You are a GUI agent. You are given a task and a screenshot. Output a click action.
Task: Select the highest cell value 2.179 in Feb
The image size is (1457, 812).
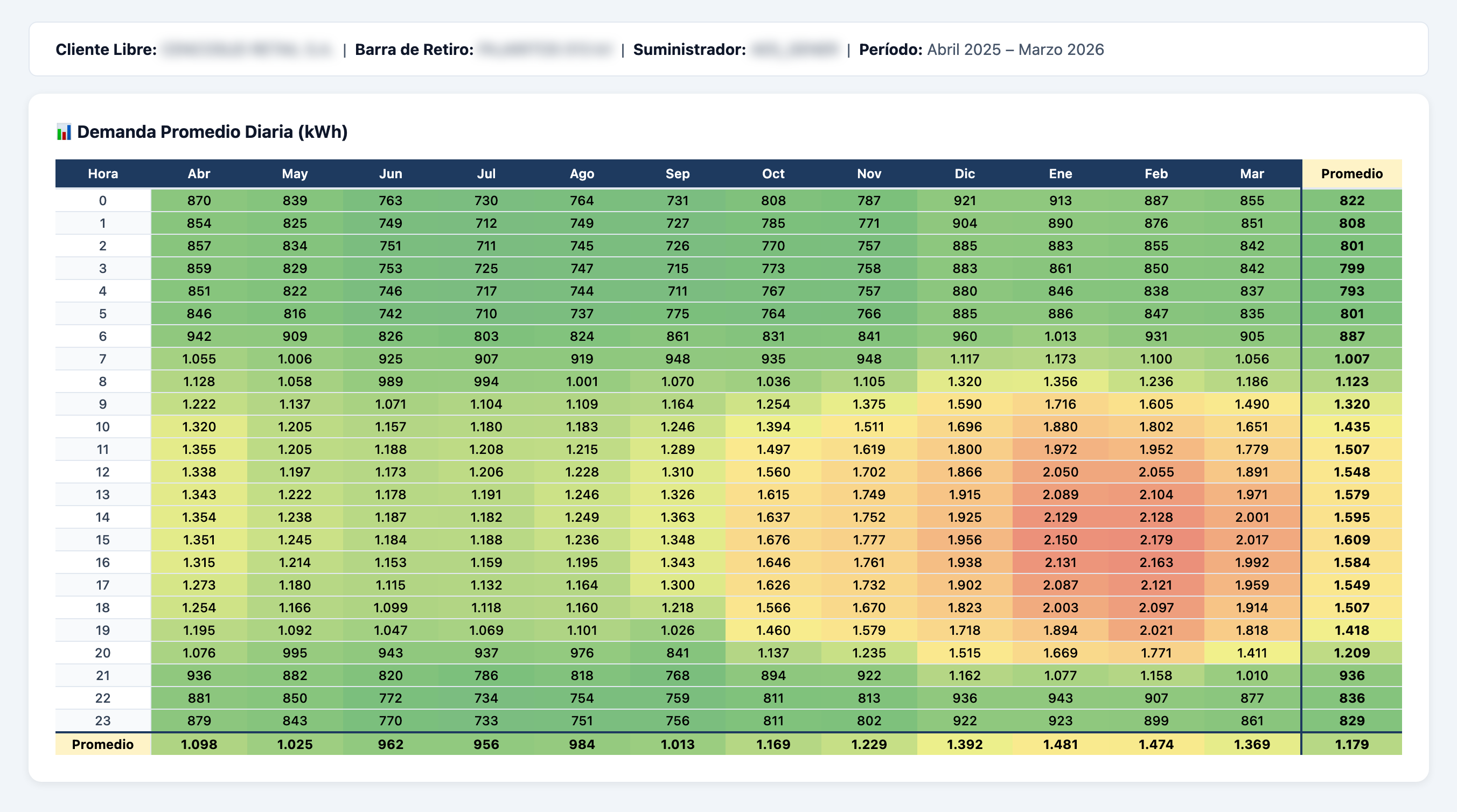(x=1156, y=540)
